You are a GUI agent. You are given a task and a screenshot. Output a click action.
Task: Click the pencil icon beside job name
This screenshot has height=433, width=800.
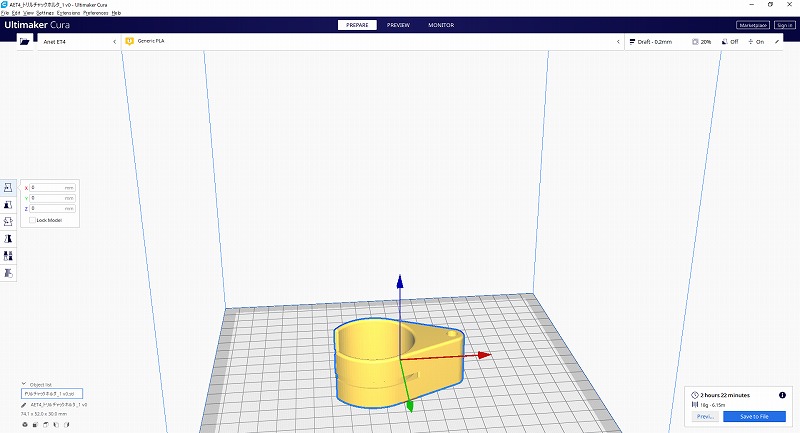[x=24, y=404]
